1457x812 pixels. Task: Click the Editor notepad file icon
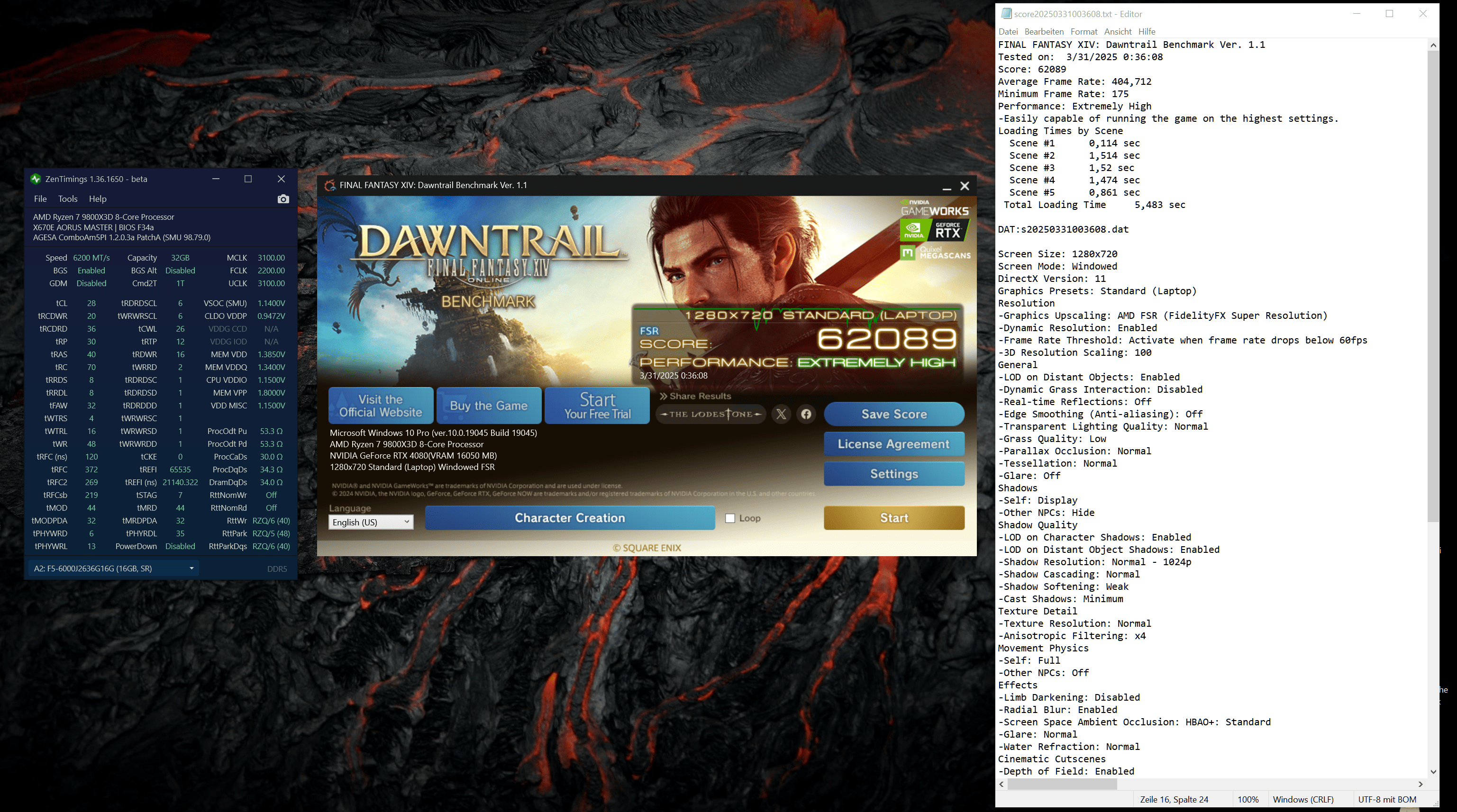coord(1006,14)
